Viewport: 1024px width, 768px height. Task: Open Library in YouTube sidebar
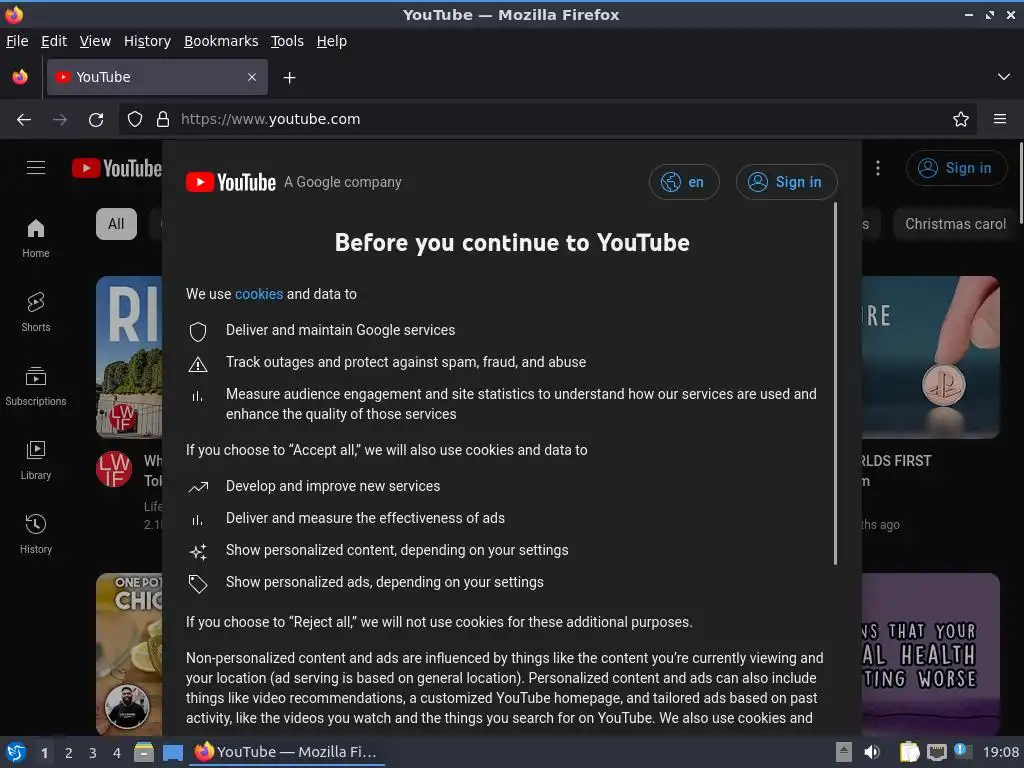[36, 460]
